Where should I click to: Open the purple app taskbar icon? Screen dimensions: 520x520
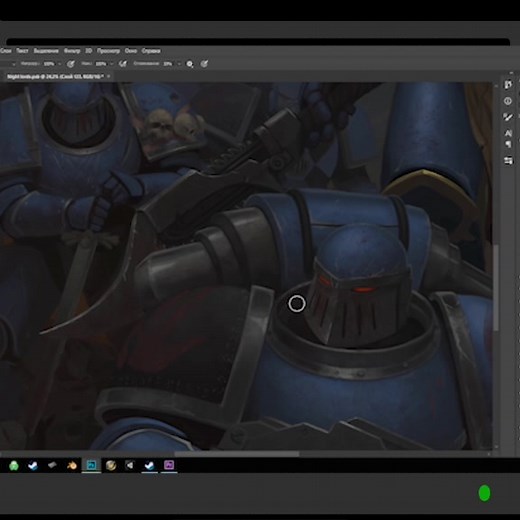(x=169, y=465)
